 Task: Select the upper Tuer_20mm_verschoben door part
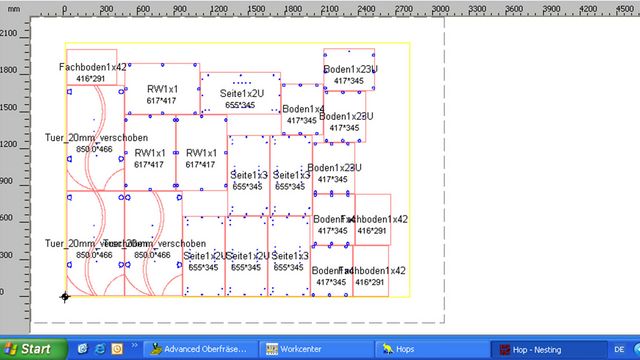pos(95,138)
